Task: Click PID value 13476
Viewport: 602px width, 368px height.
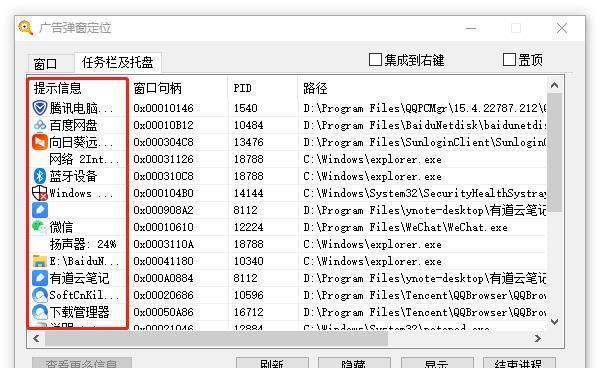Action: pos(248,142)
